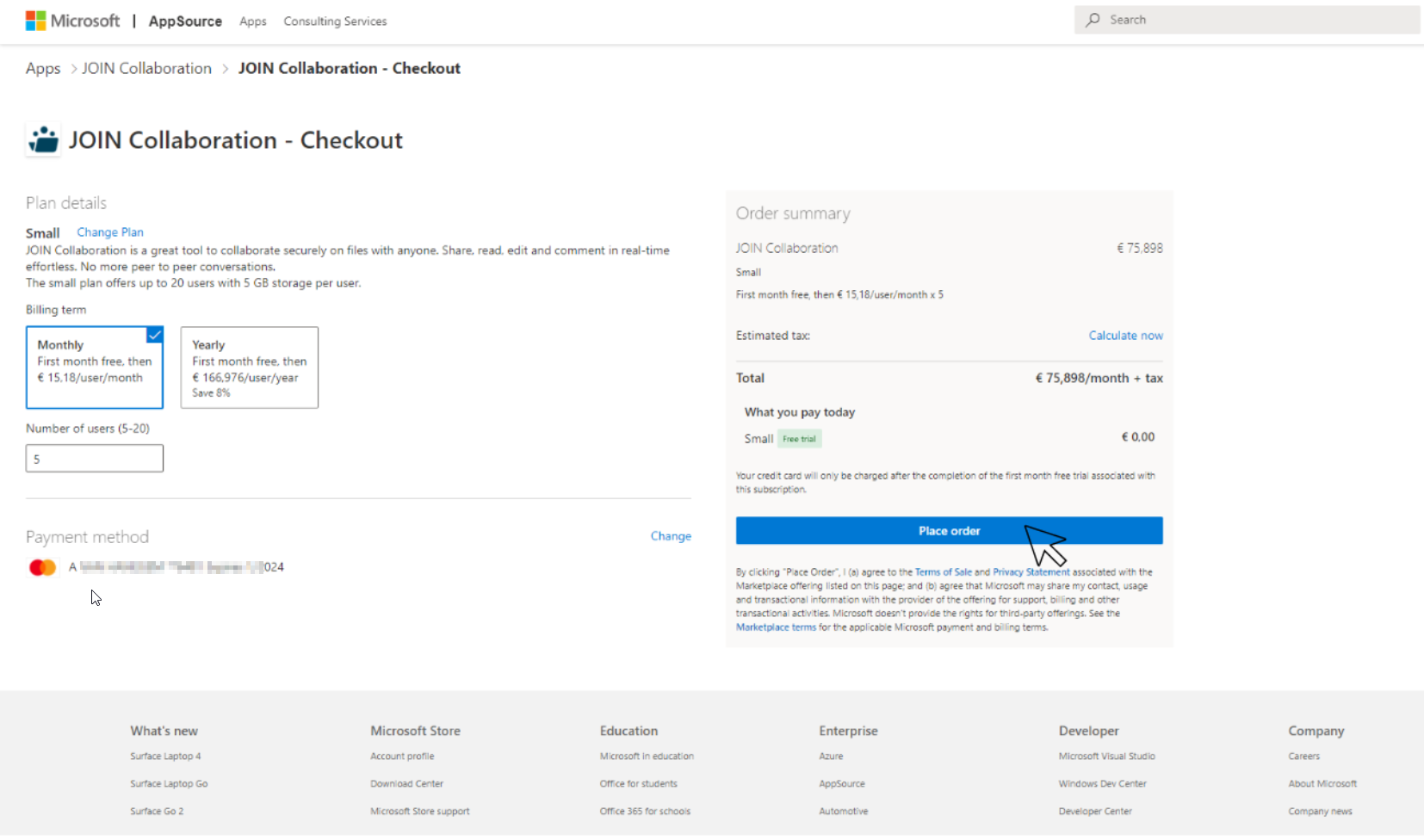Open the Company news footer link
This screenshot has height=840, width=1424.
pyautogui.click(x=1320, y=812)
